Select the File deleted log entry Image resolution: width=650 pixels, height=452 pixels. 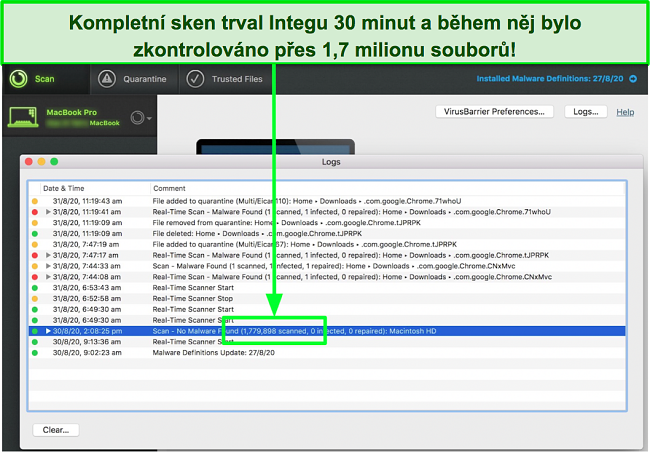tap(327, 233)
